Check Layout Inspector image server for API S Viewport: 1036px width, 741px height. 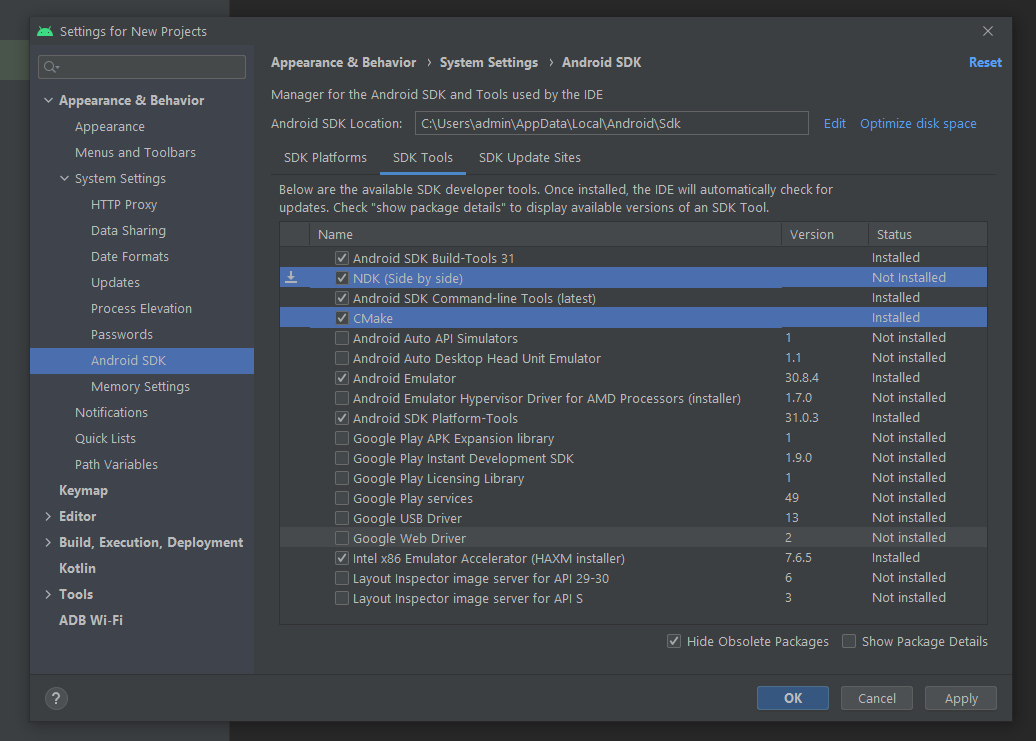coord(342,598)
